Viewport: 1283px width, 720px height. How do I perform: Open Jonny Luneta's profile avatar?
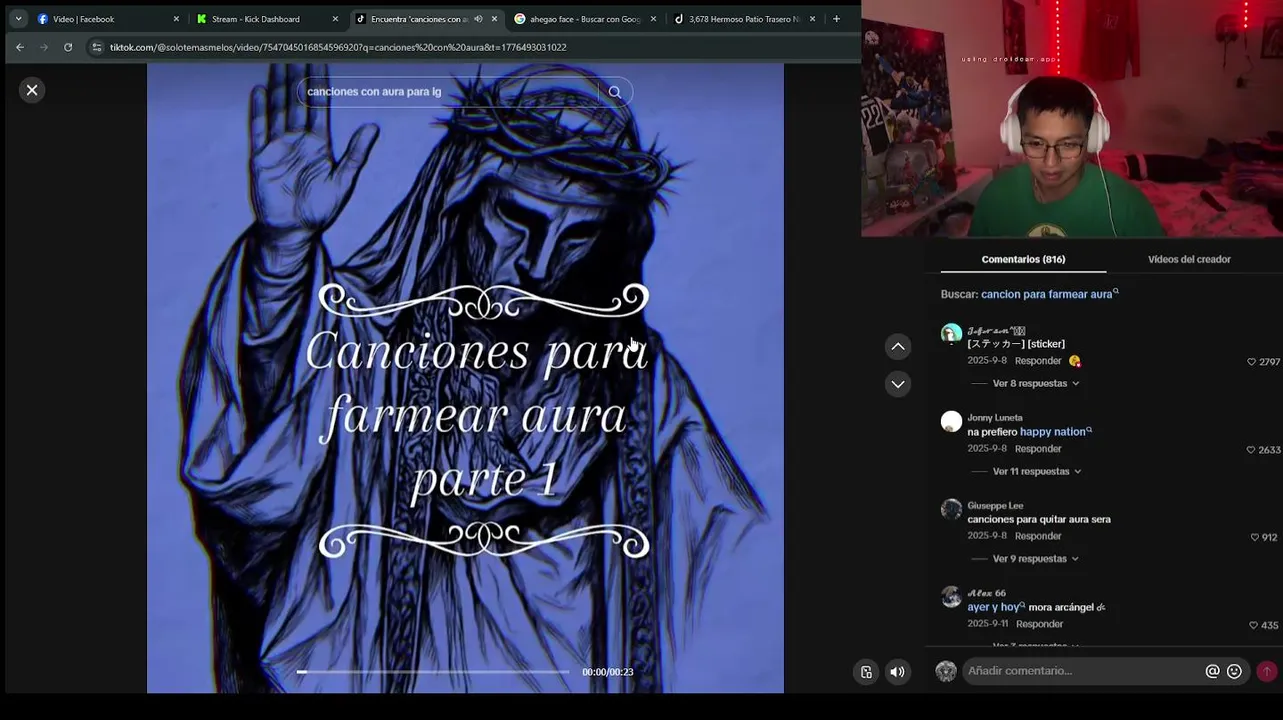pos(951,422)
